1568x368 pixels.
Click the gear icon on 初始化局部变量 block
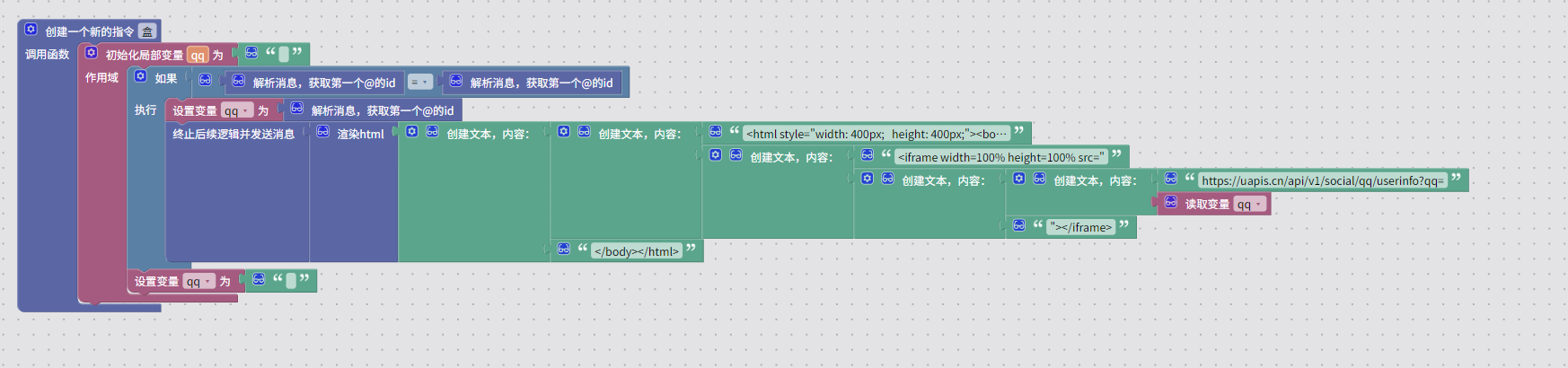[x=91, y=53]
